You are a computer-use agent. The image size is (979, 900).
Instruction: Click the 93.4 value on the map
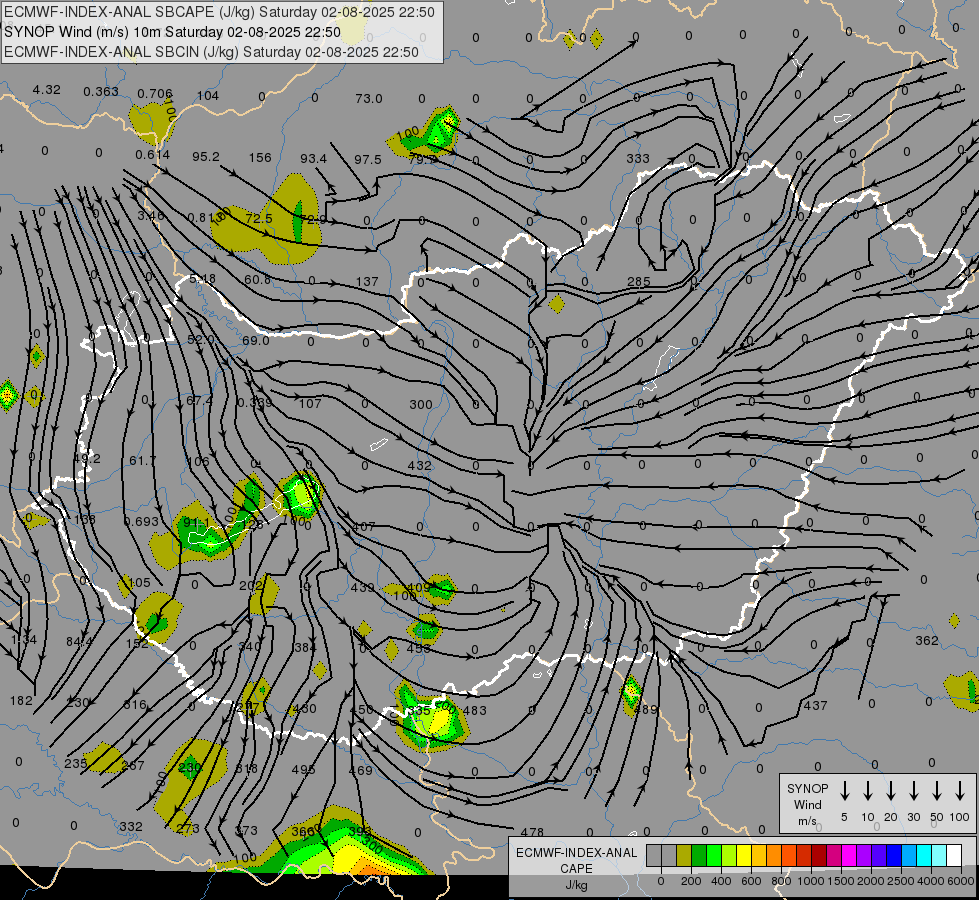(313, 159)
